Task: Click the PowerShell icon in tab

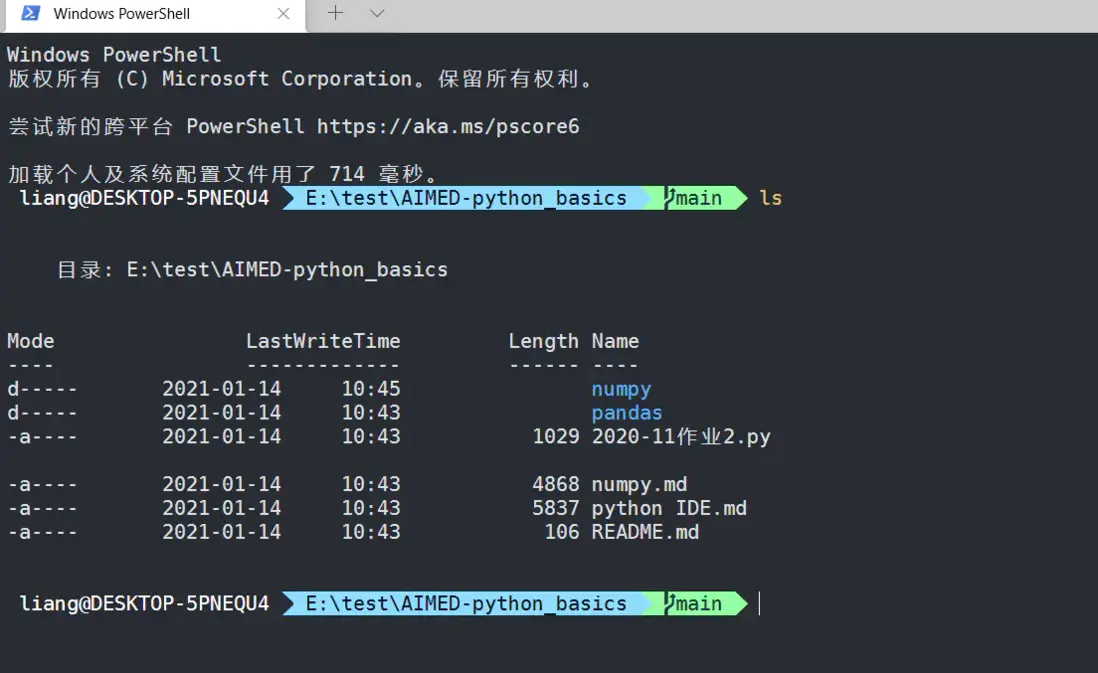Action: point(29,13)
